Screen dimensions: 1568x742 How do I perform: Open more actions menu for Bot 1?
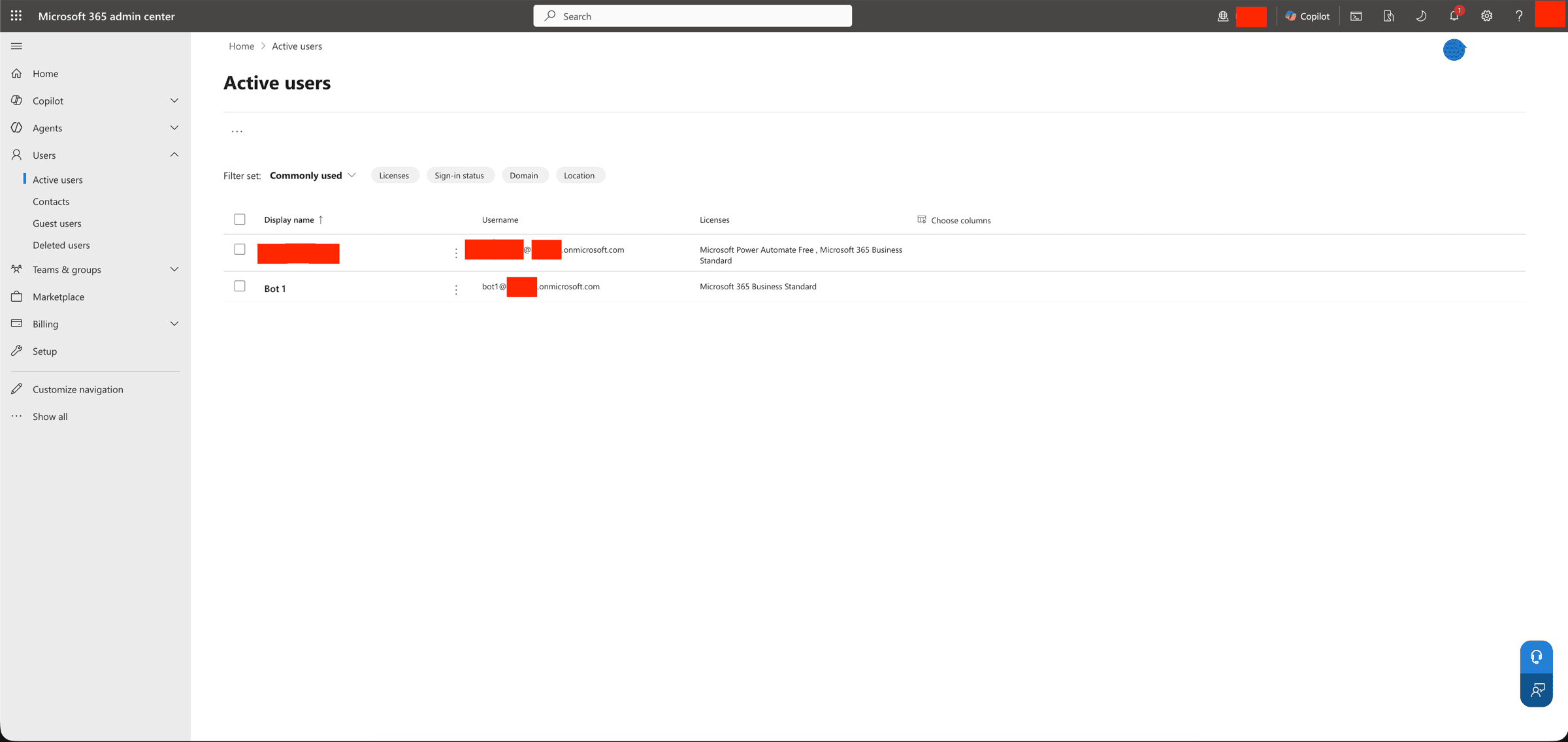pos(456,289)
